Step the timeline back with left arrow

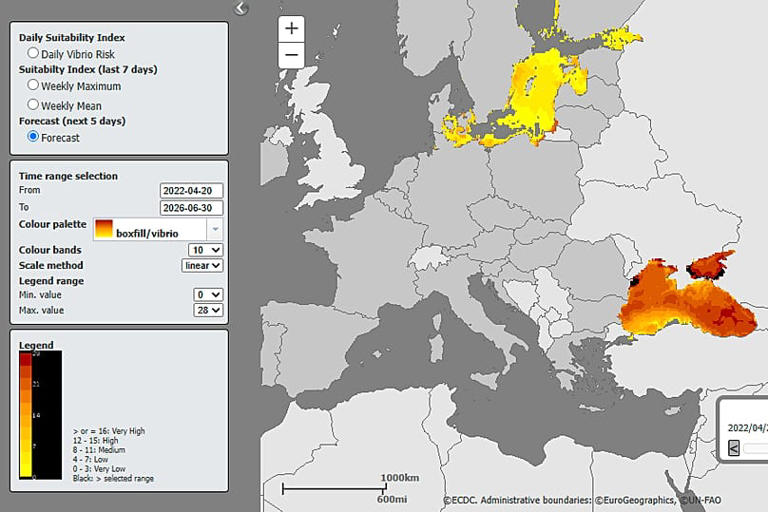point(734,448)
